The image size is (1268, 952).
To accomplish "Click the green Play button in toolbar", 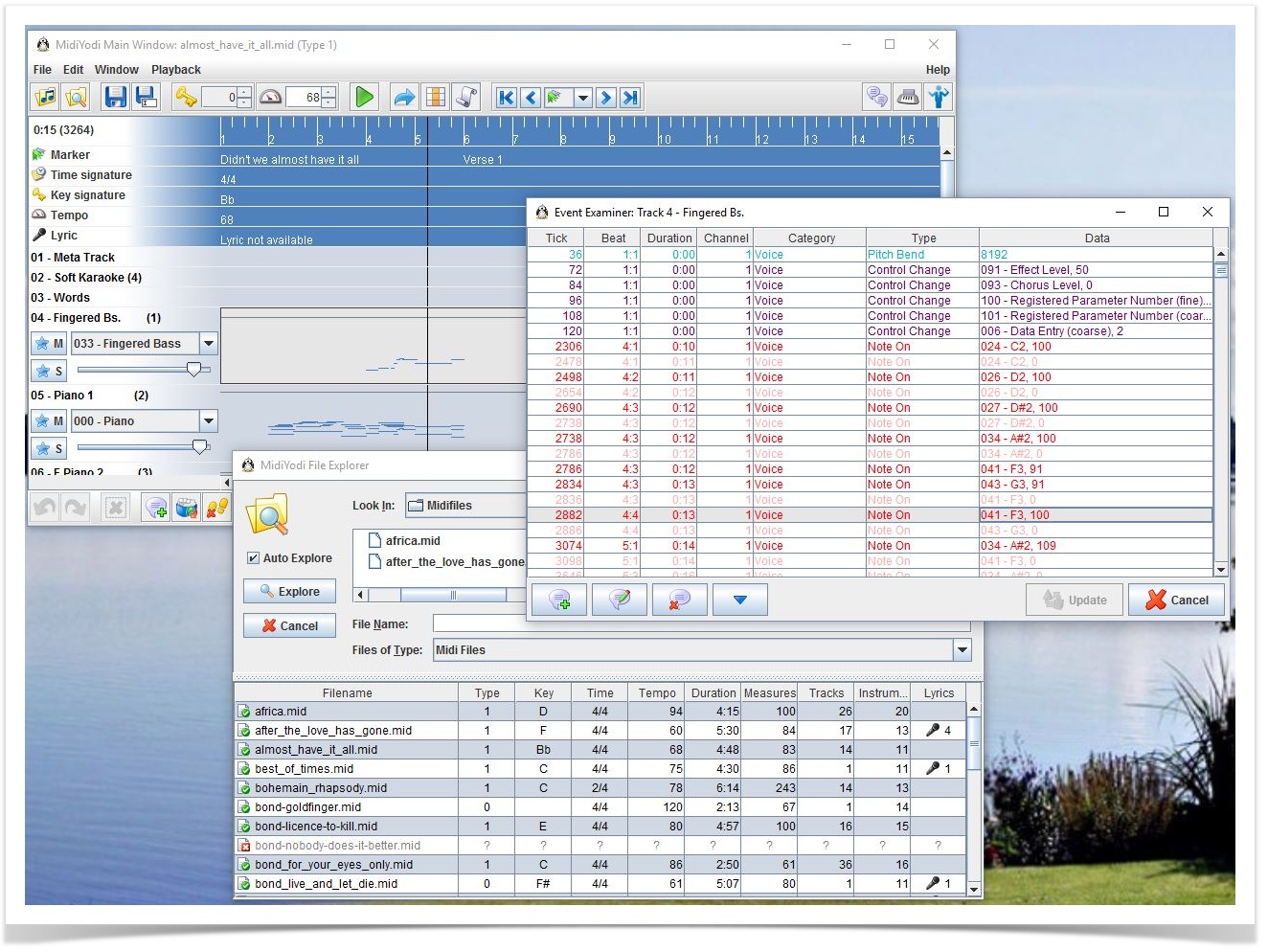I will [364, 97].
